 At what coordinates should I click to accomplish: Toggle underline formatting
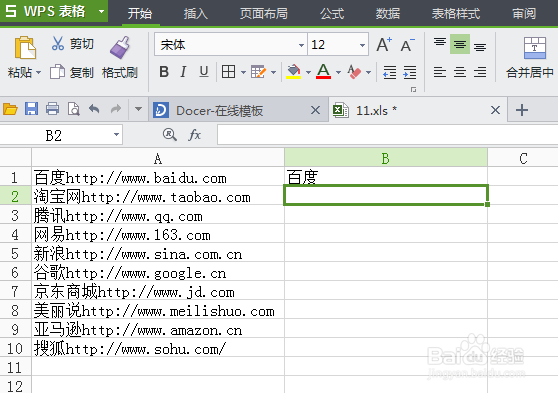[204, 72]
